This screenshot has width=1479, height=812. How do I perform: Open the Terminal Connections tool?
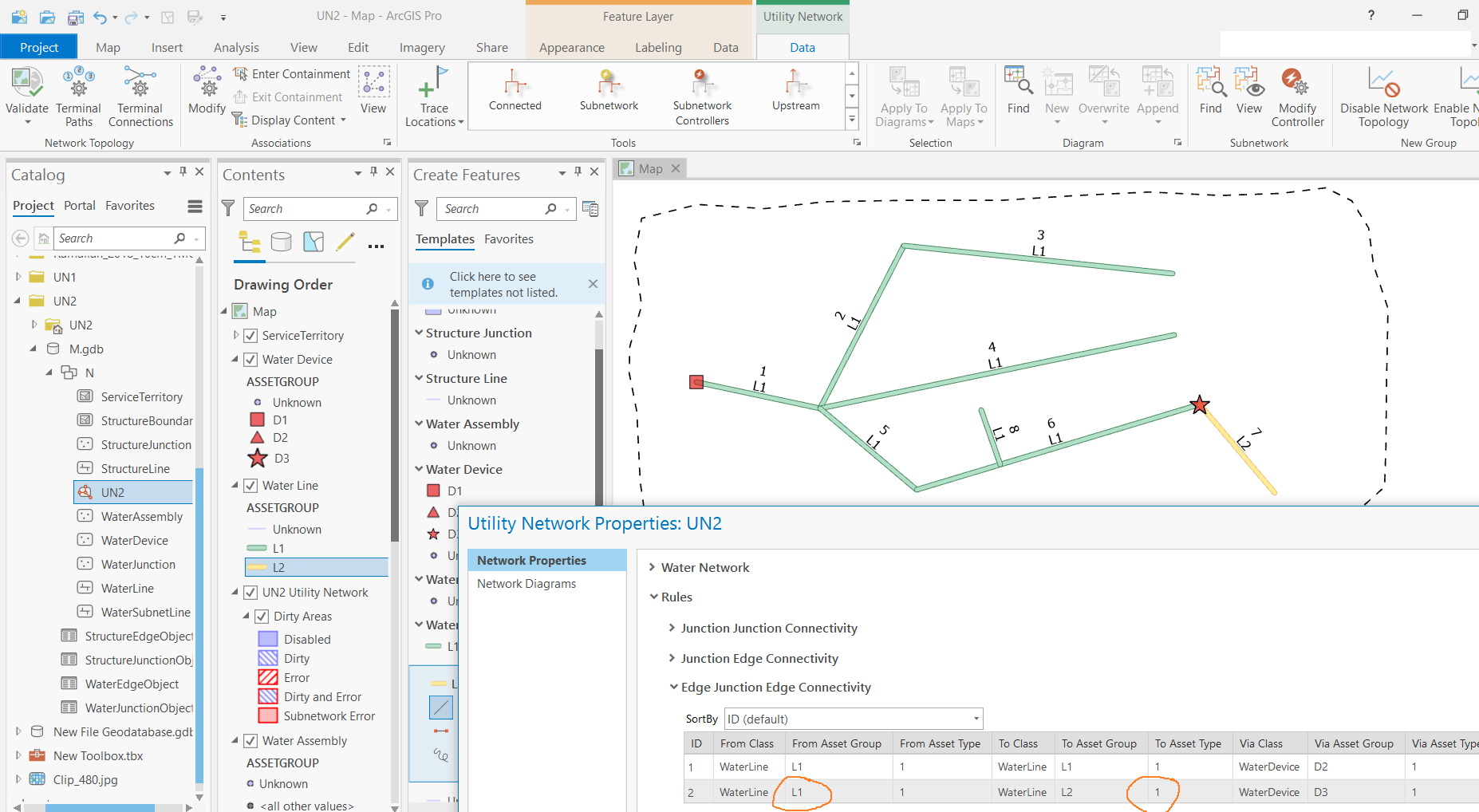pos(140,96)
